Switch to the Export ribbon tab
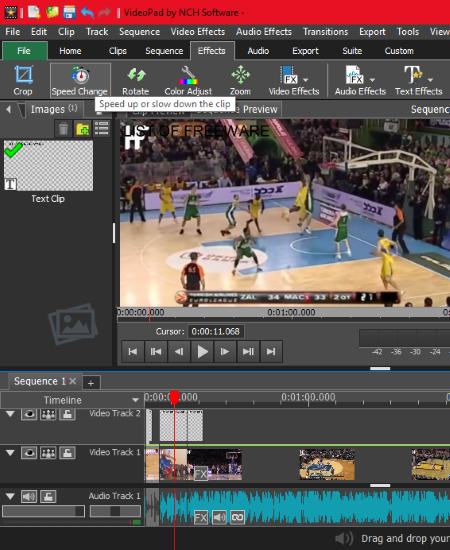The image size is (450, 550). pyautogui.click(x=305, y=51)
